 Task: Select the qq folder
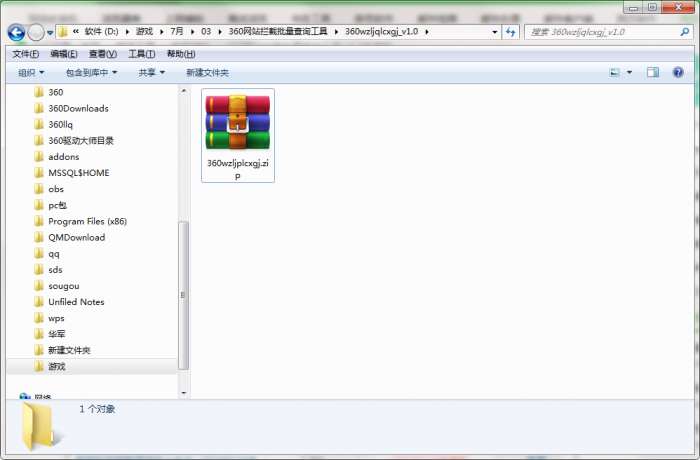[x=47, y=254]
